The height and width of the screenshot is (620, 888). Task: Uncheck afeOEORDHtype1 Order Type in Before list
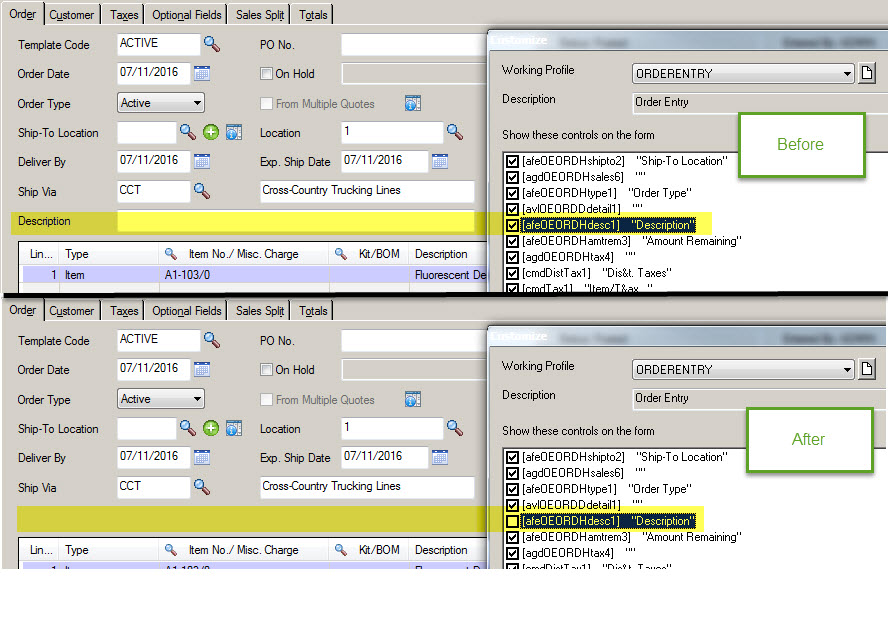click(x=512, y=193)
